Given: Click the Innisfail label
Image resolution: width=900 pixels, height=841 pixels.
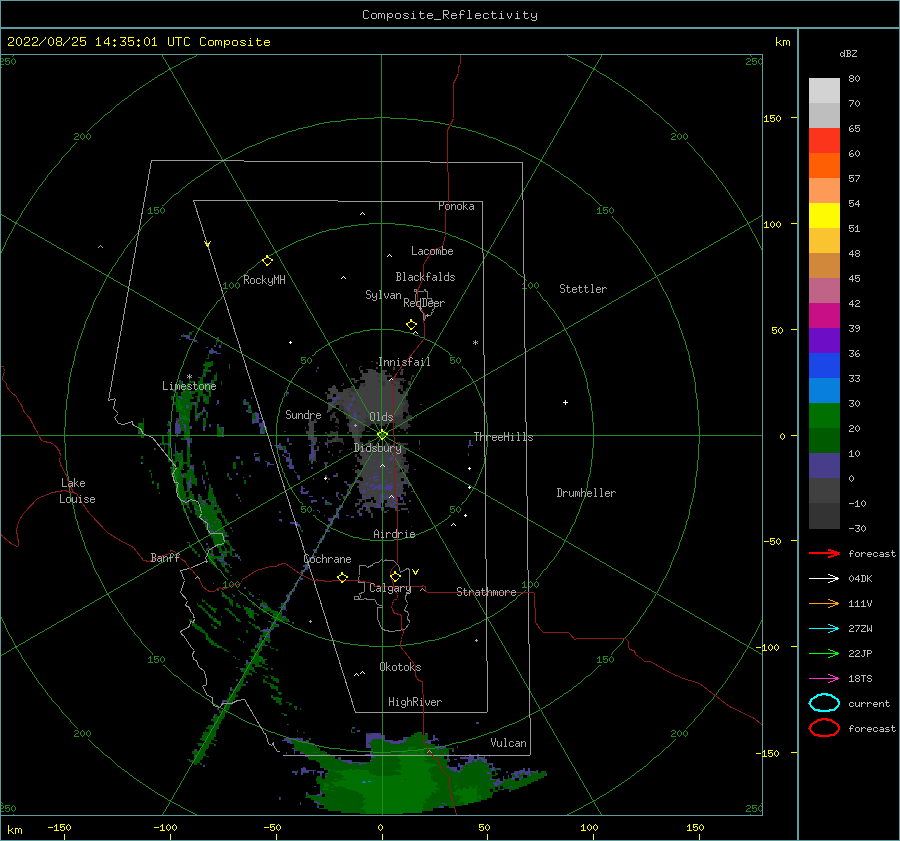Looking at the screenshot, I should pos(404,362).
